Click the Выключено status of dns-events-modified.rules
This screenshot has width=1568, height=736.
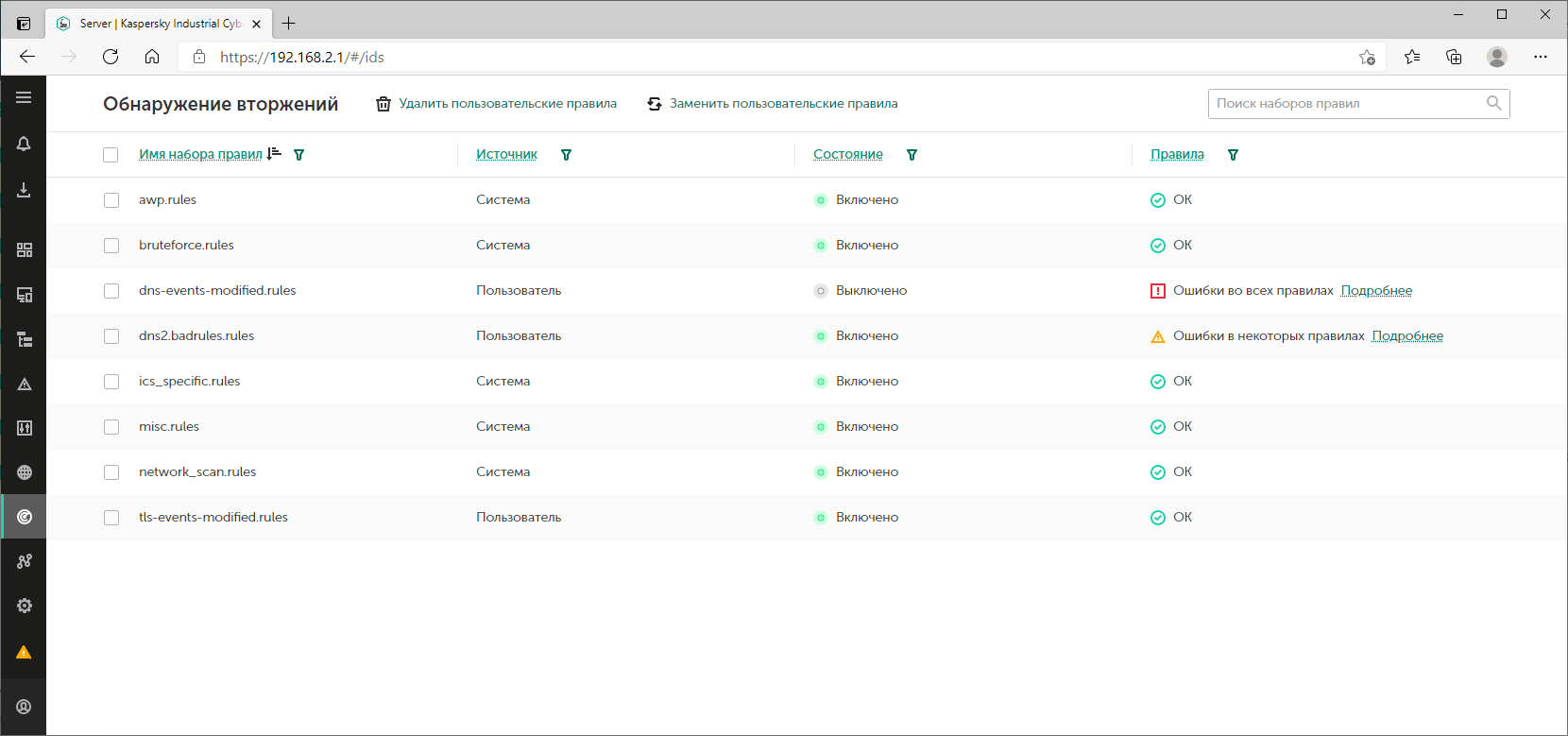coord(861,291)
